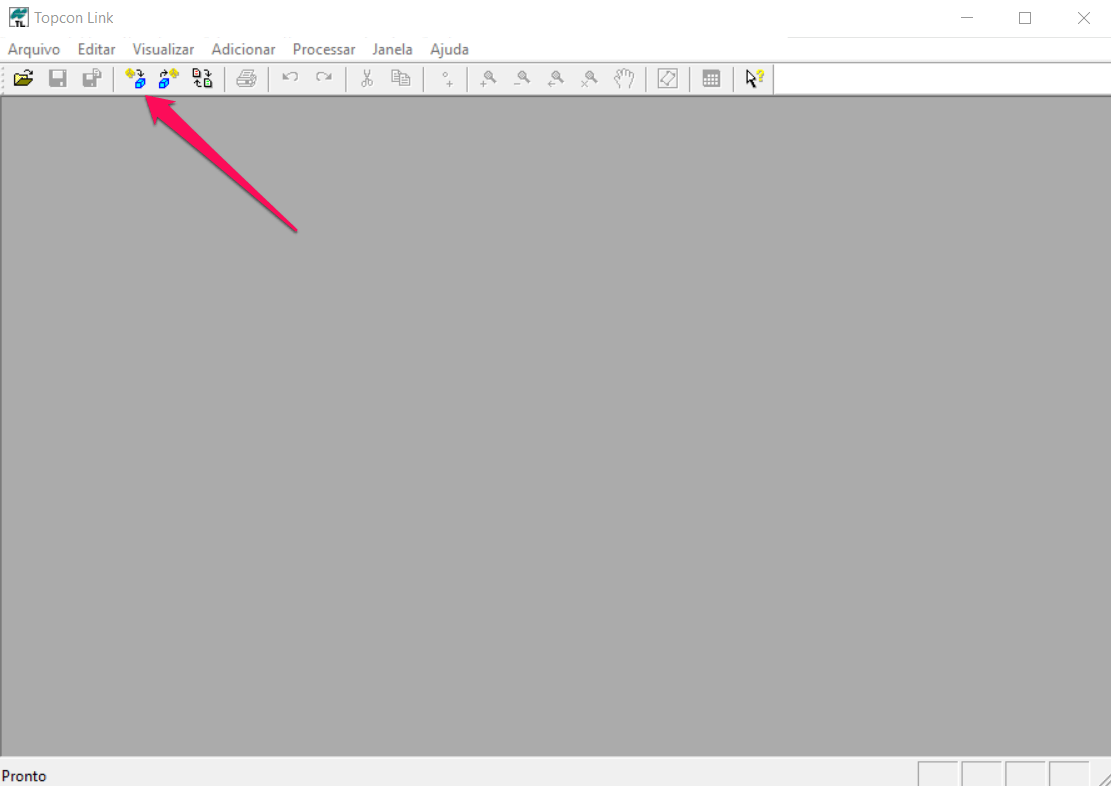1111x786 pixels.
Task: Maximize the Topcon Link window
Action: [1025, 18]
